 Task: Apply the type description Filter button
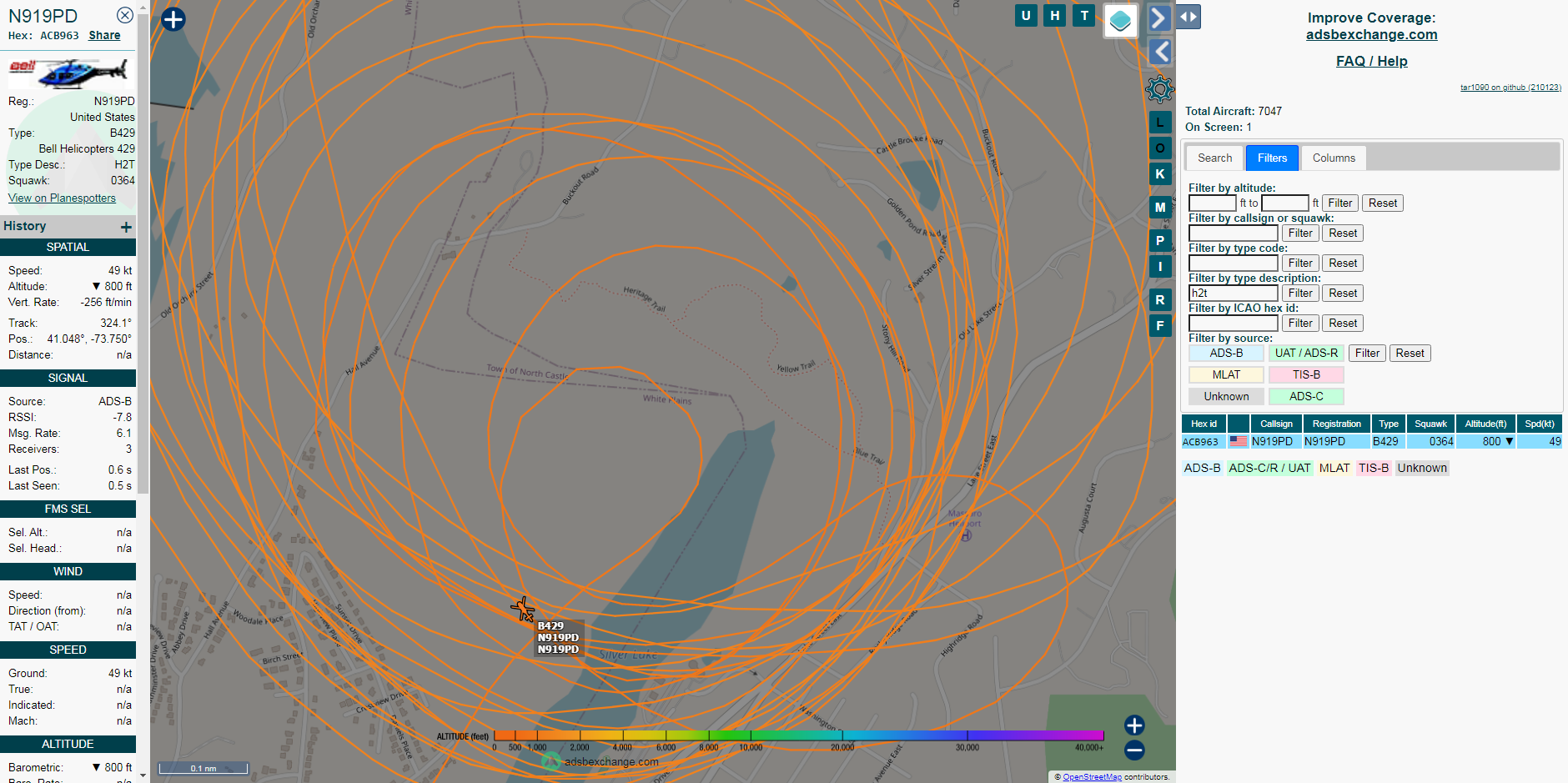[1300, 293]
